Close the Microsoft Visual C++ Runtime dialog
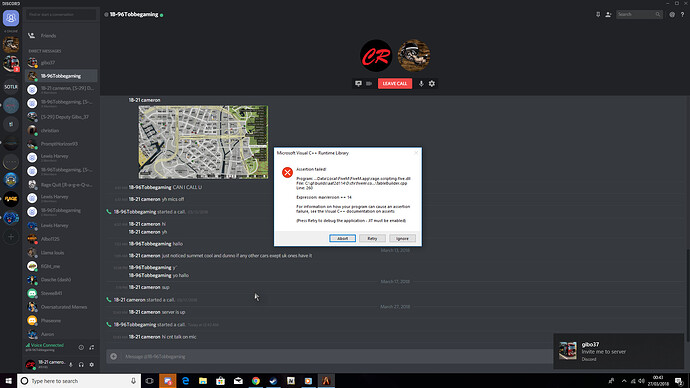 (x=416, y=153)
